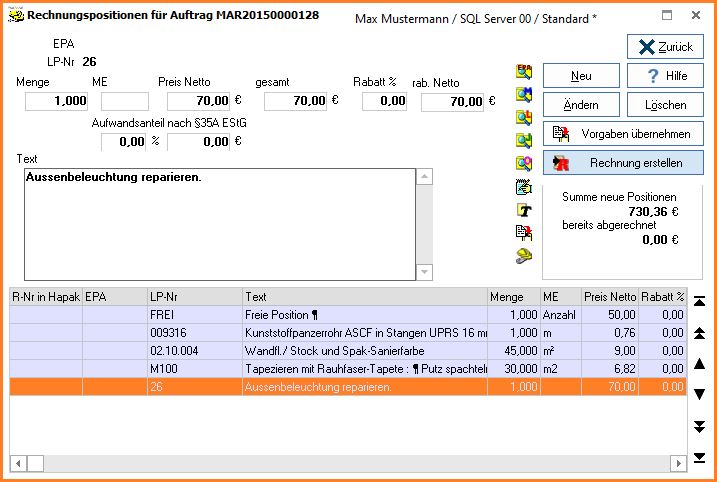The height and width of the screenshot is (482, 717).
Task: Click the LP-Nr column header
Action: coord(194,297)
